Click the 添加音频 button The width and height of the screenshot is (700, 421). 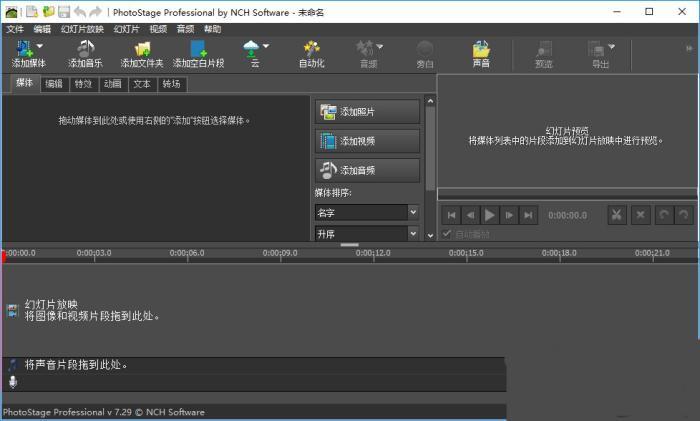367,170
